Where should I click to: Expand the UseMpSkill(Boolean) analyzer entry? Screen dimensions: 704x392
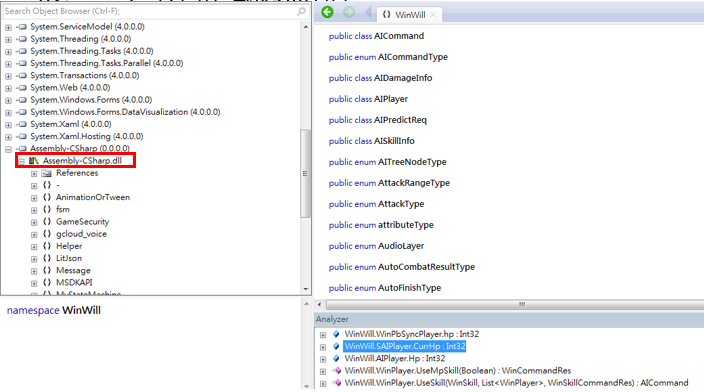(323, 371)
